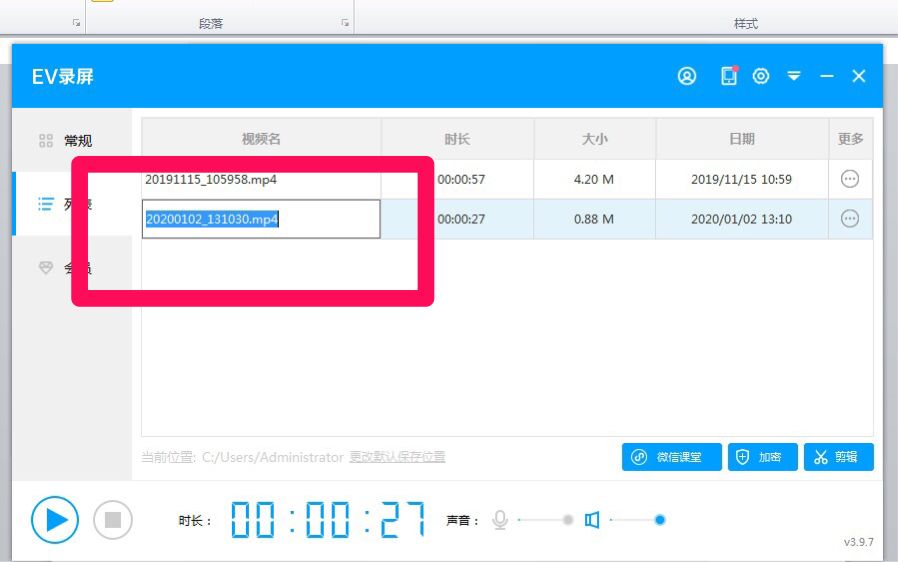Select the 4.20 M size cell
This screenshot has width=898, height=562.
(x=594, y=179)
